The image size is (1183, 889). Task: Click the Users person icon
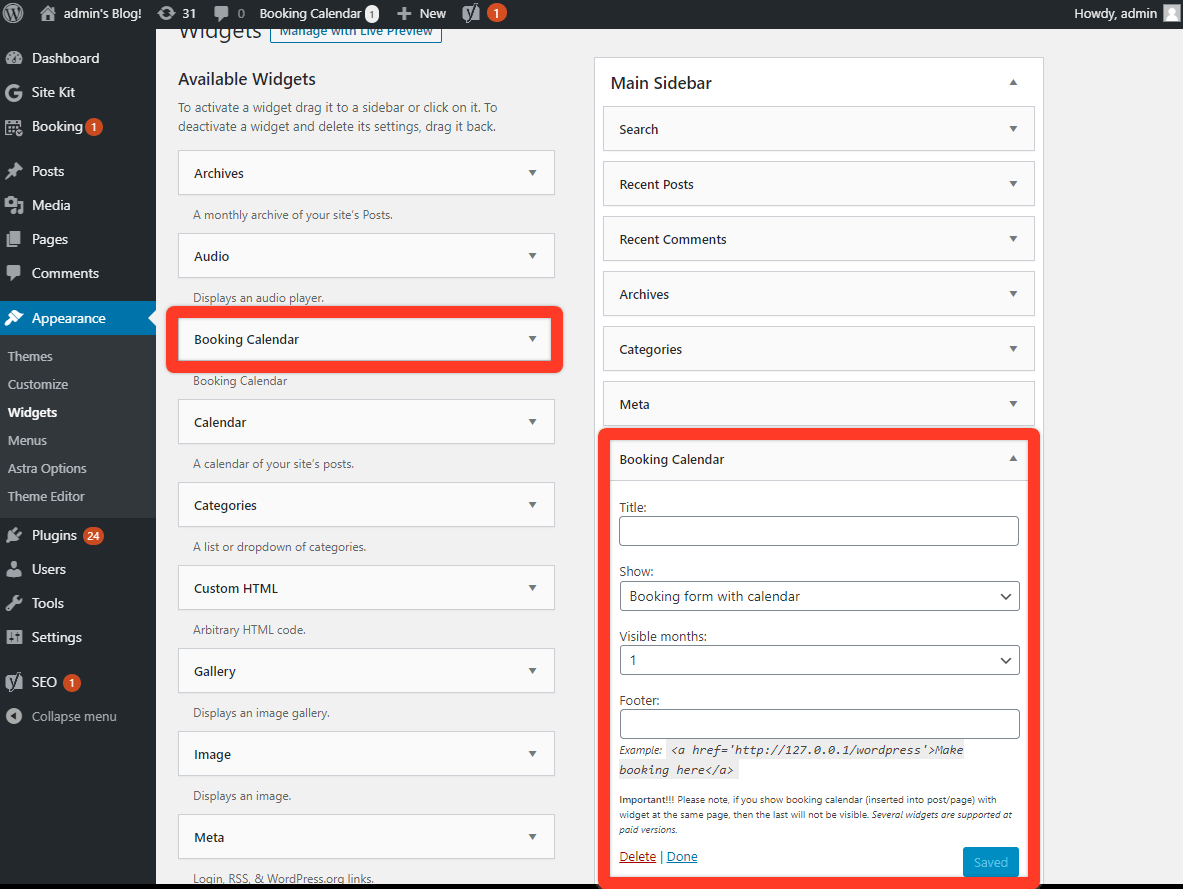(14, 569)
